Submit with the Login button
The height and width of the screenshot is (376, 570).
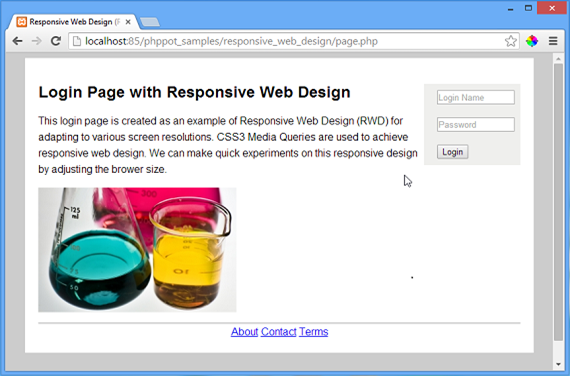coord(452,152)
